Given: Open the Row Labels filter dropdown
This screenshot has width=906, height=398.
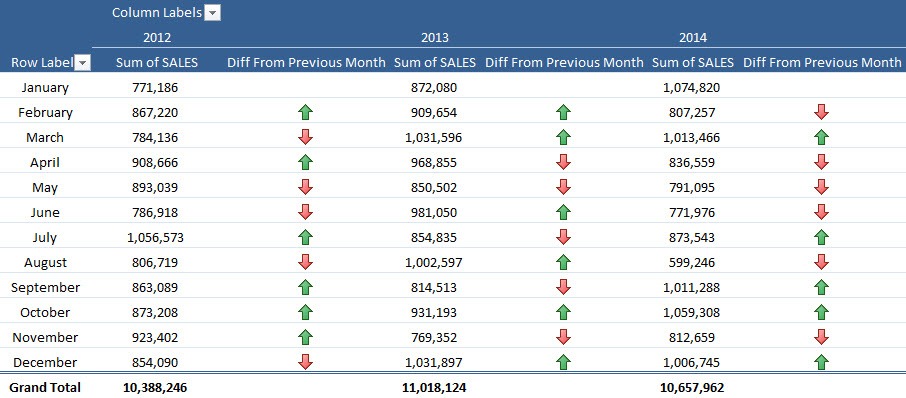Looking at the screenshot, I should 83,62.
